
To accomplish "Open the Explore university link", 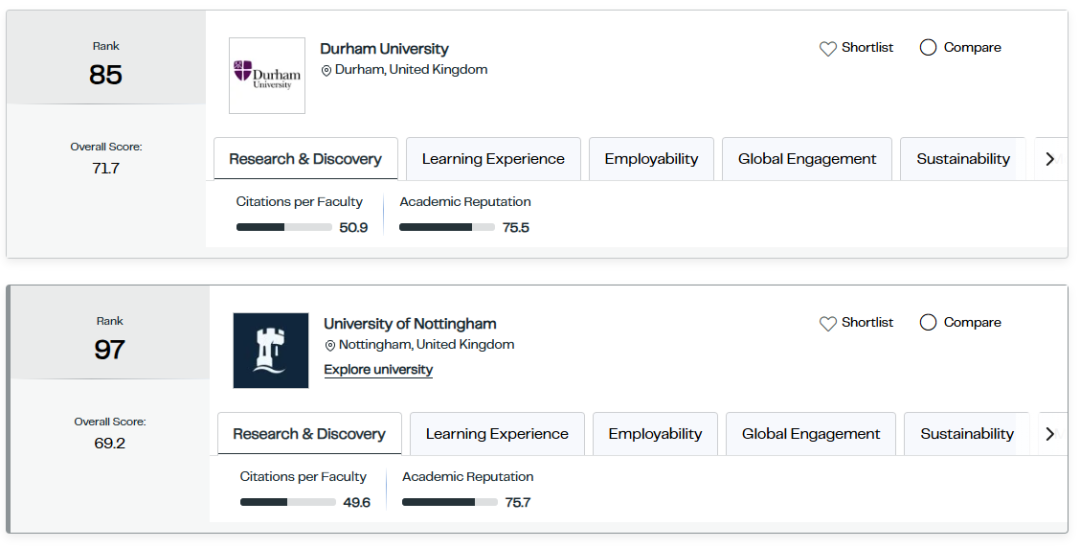I will tap(378, 370).
